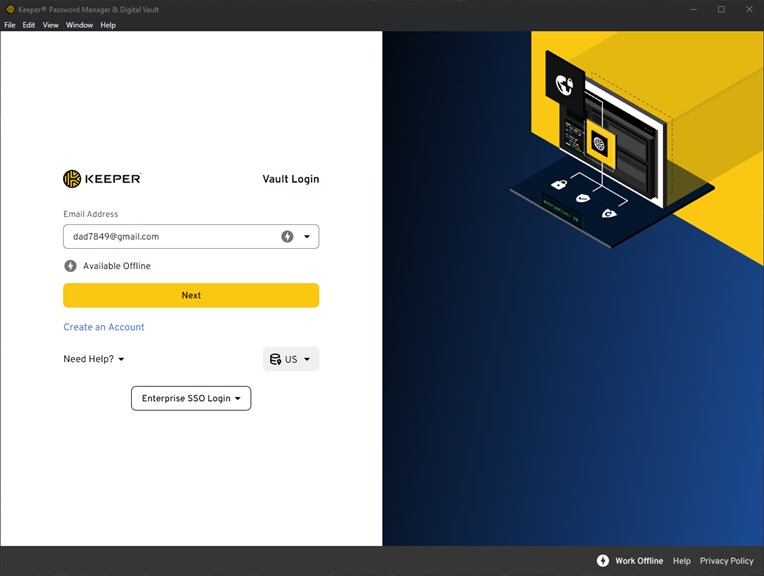The width and height of the screenshot is (764, 576).
Task: Expand the Need Help? dropdown
Action: [94, 359]
